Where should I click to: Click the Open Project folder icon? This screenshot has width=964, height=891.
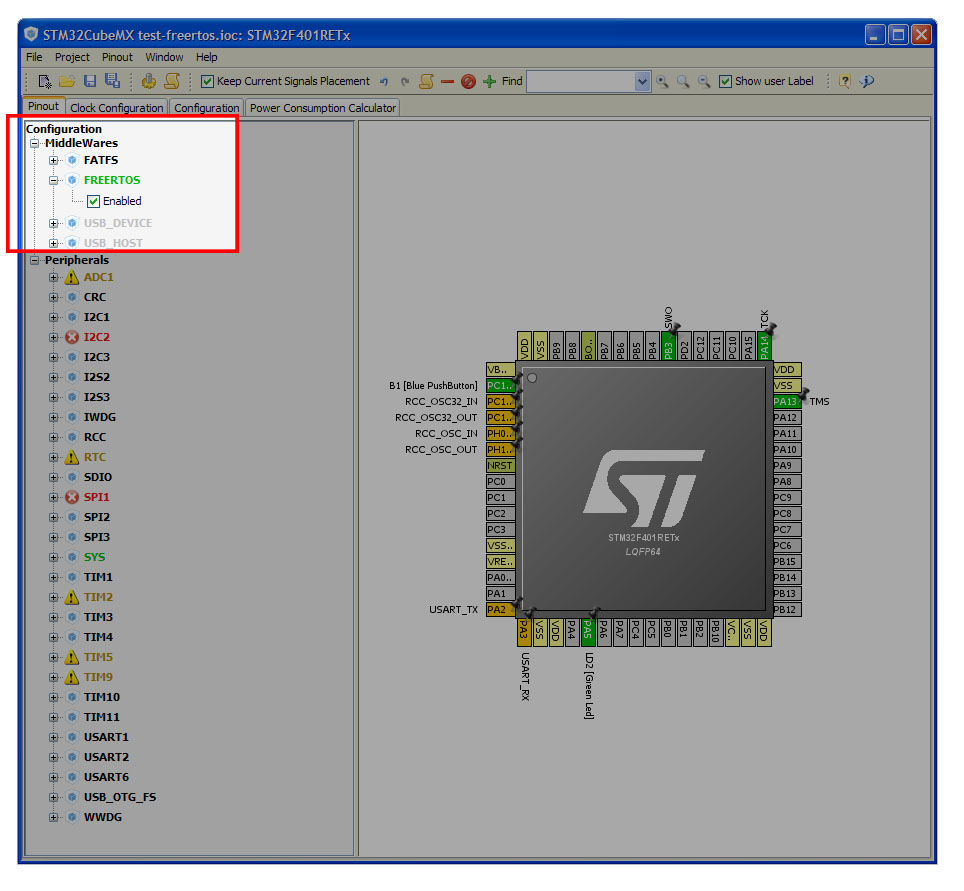[x=67, y=81]
